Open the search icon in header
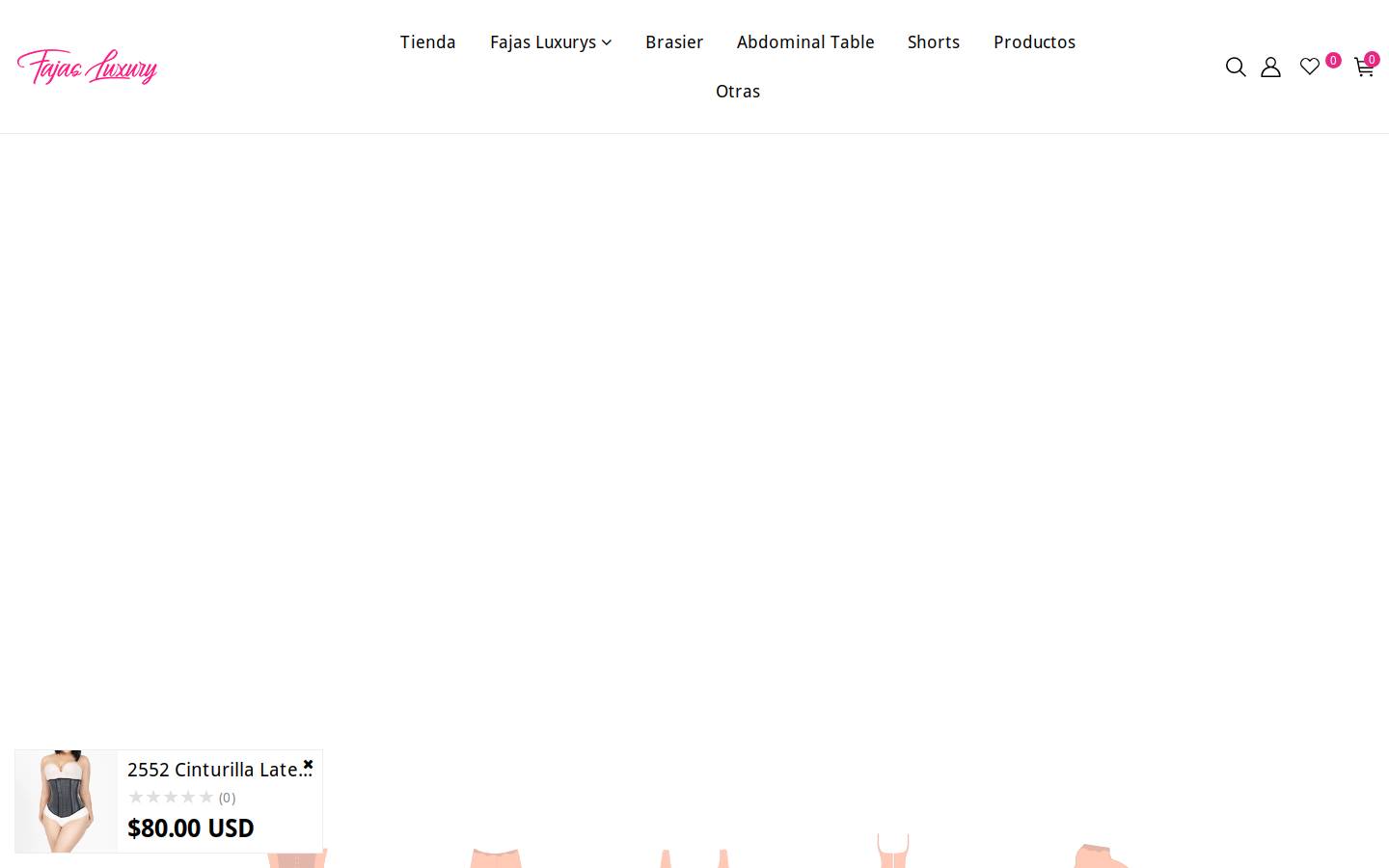1389x868 pixels. point(1236,67)
